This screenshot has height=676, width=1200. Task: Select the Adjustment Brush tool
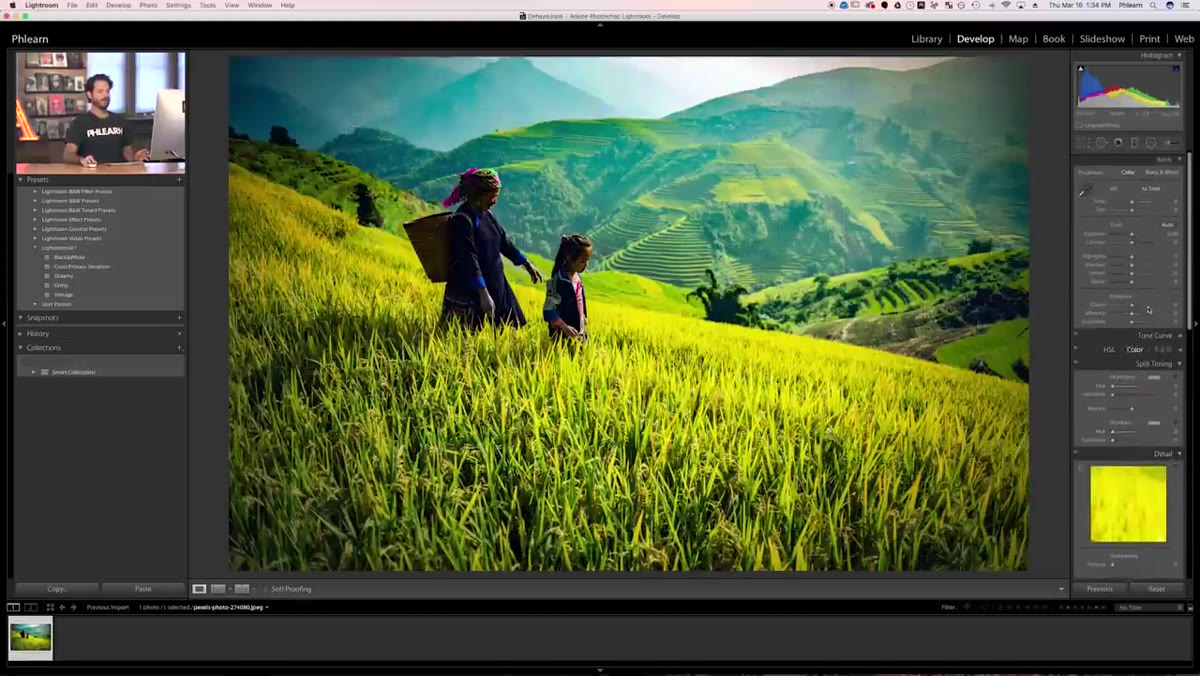(x=1171, y=142)
